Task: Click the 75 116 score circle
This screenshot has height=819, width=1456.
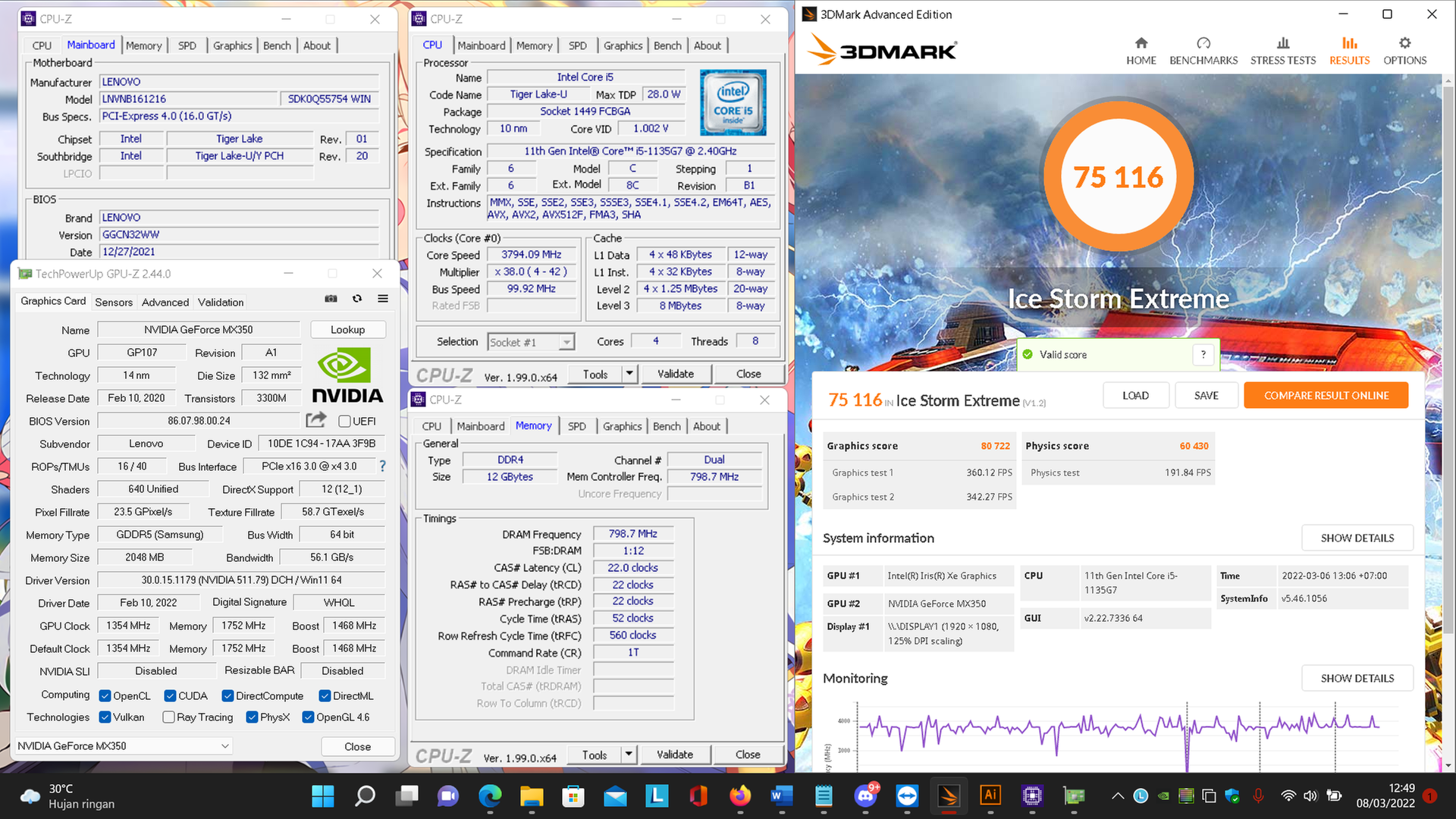Action: pyautogui.click(x=1118, y=177)
